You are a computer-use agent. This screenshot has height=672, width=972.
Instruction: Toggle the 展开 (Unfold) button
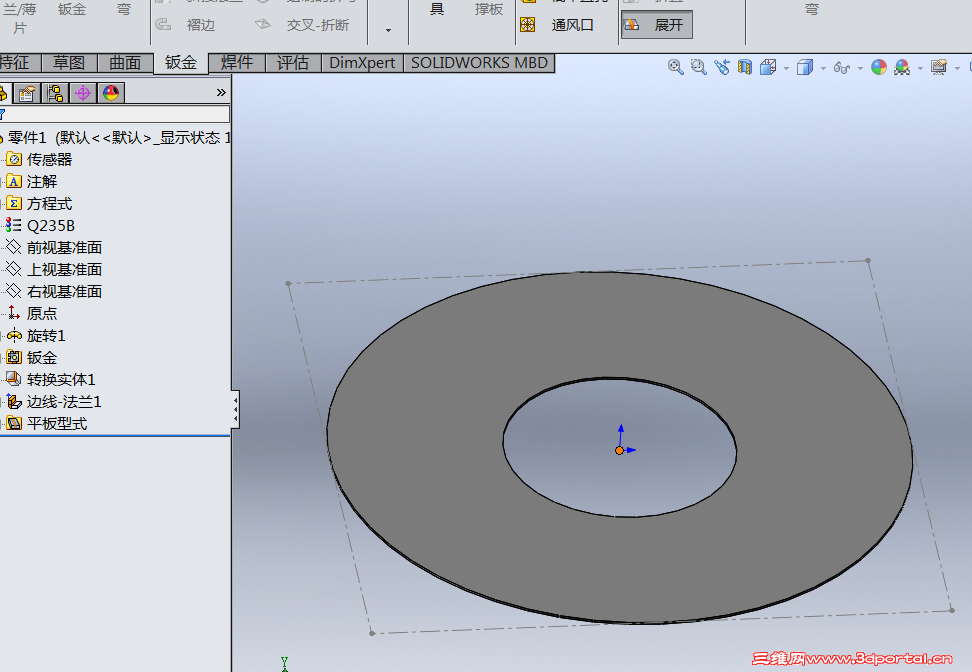(656, 25)
